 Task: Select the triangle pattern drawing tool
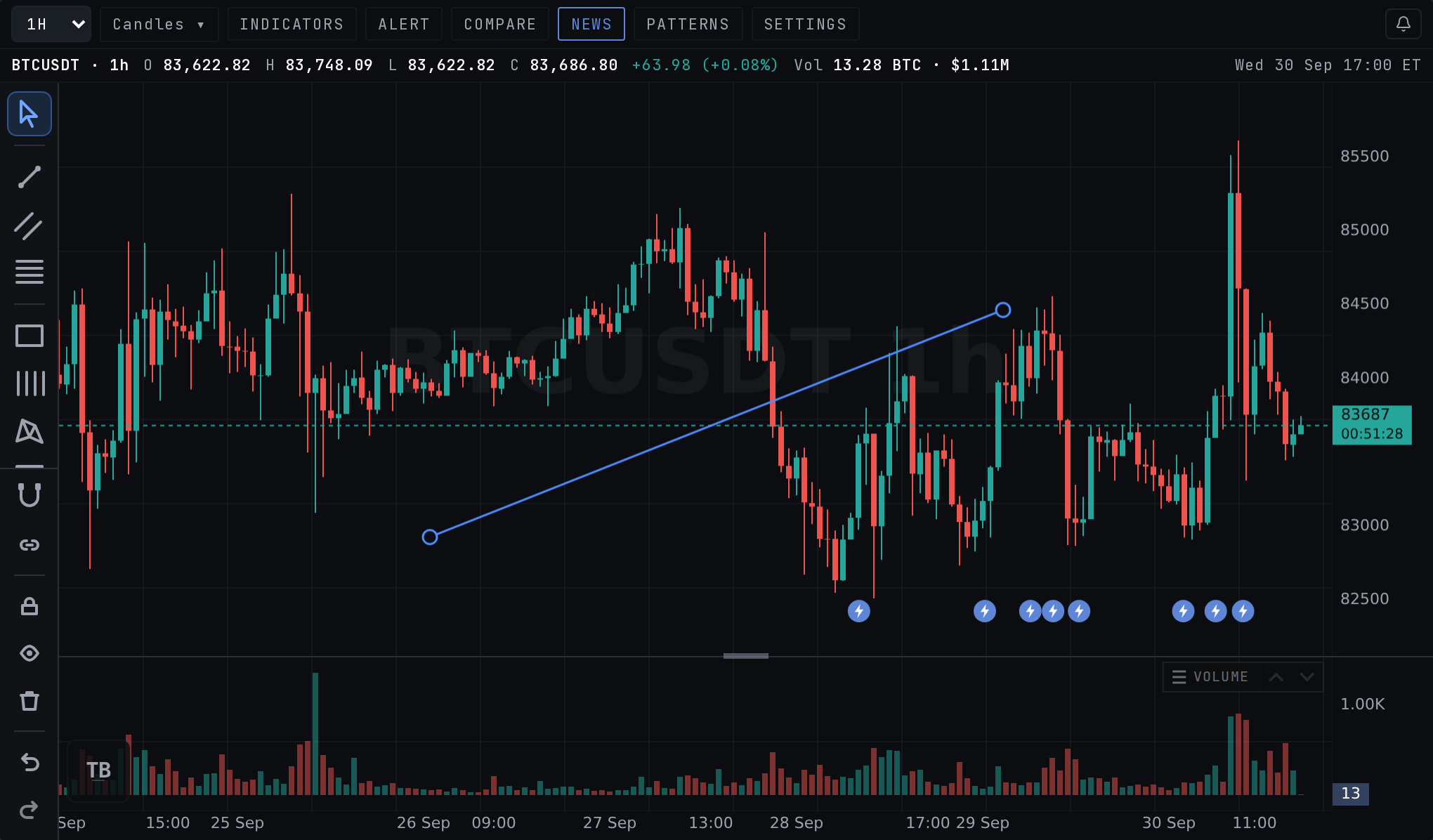click(x=30, y=431)
